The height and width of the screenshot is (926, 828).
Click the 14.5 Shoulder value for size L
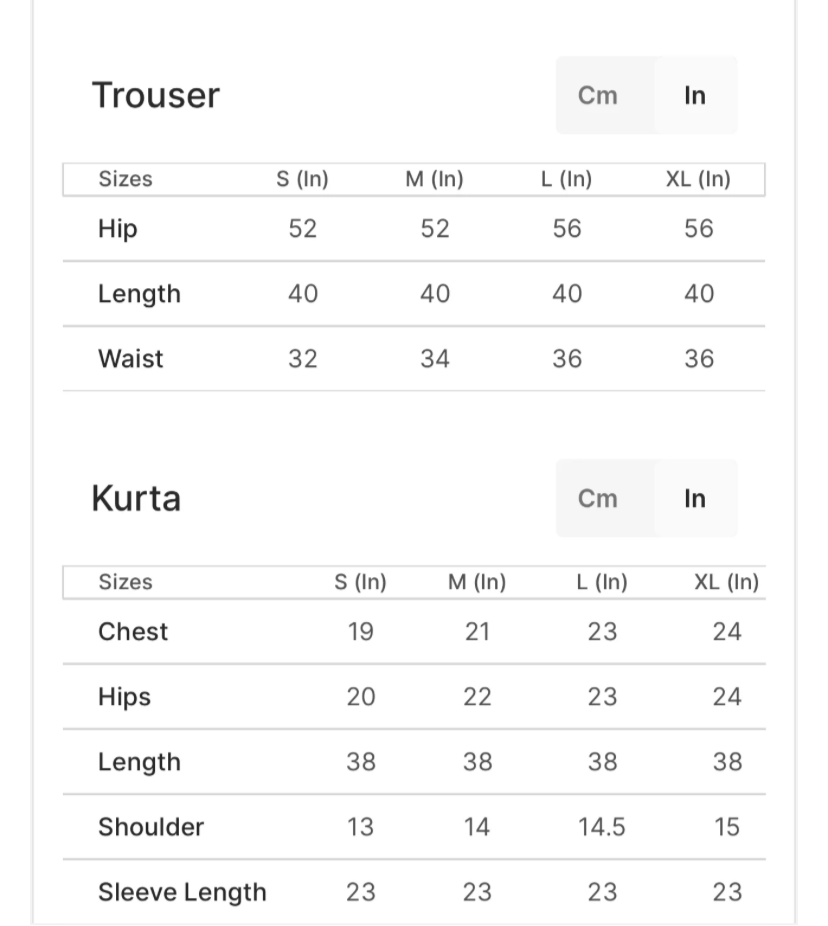point(602,827)
